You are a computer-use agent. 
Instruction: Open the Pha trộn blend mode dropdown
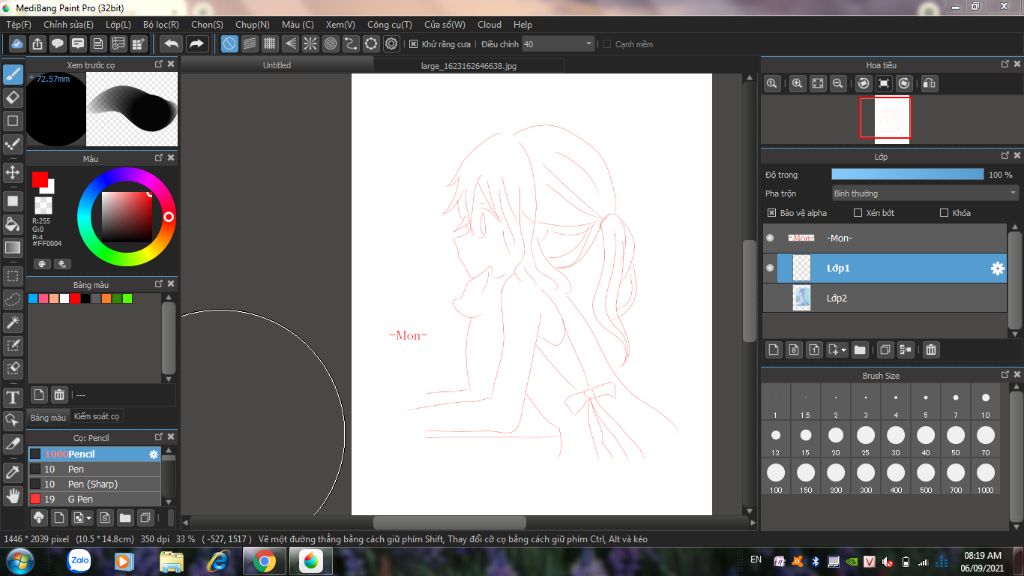tap(925, 194)
